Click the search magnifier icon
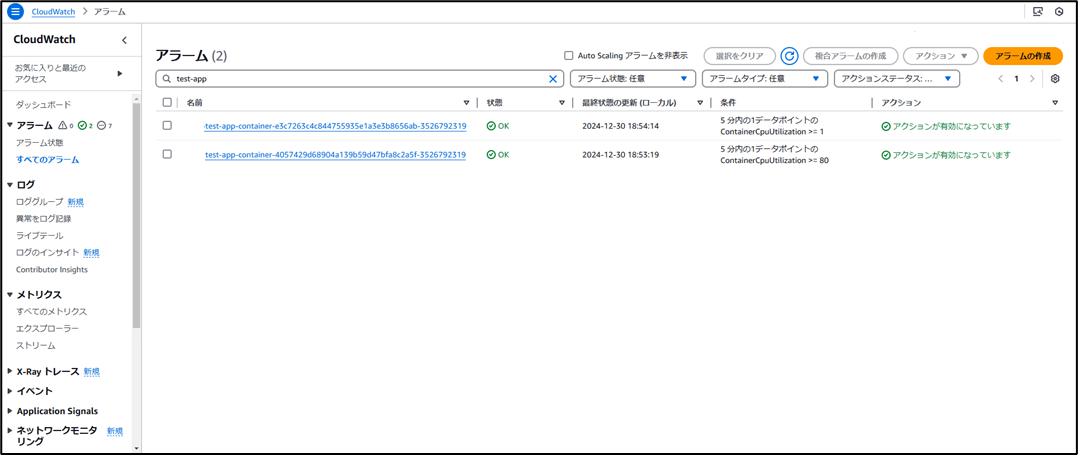This screenshot has width=1078, height=455. (x=166, y=79)
